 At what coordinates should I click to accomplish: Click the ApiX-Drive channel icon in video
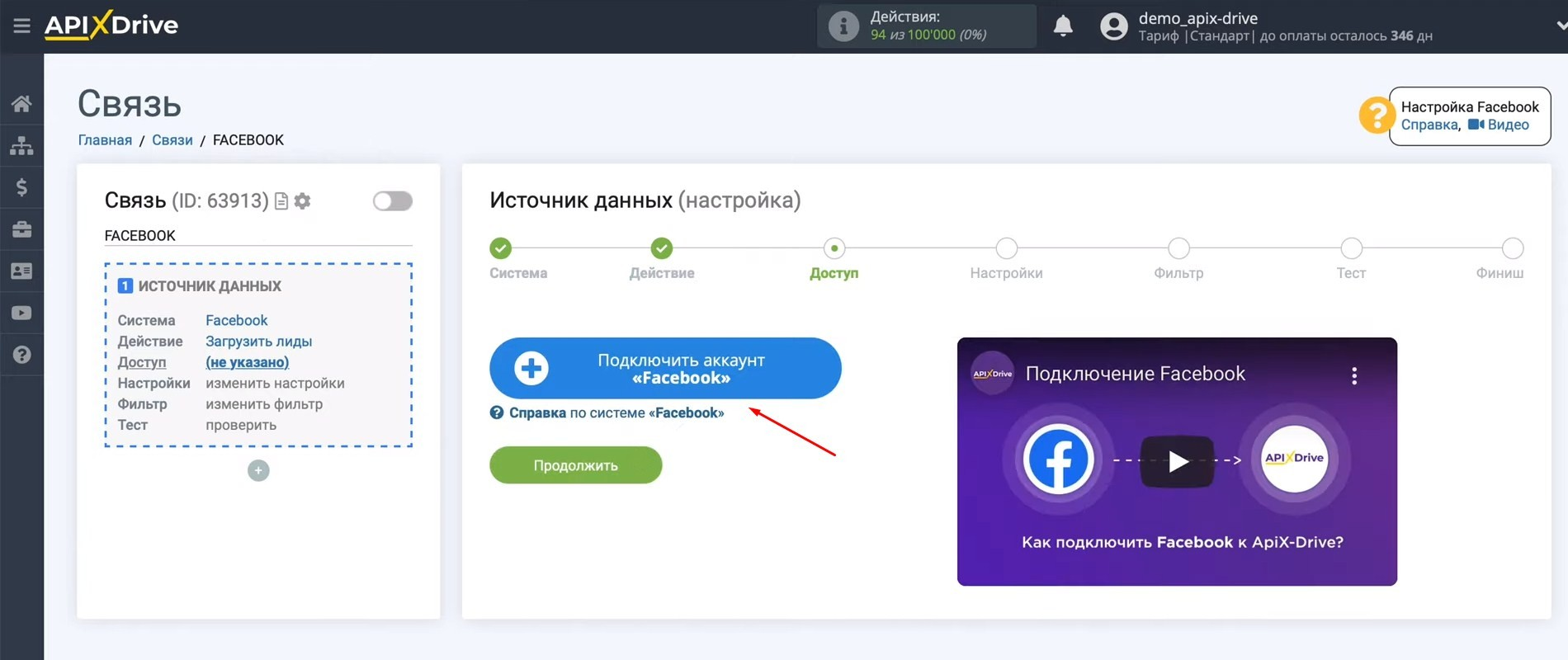tap(992, 374)
